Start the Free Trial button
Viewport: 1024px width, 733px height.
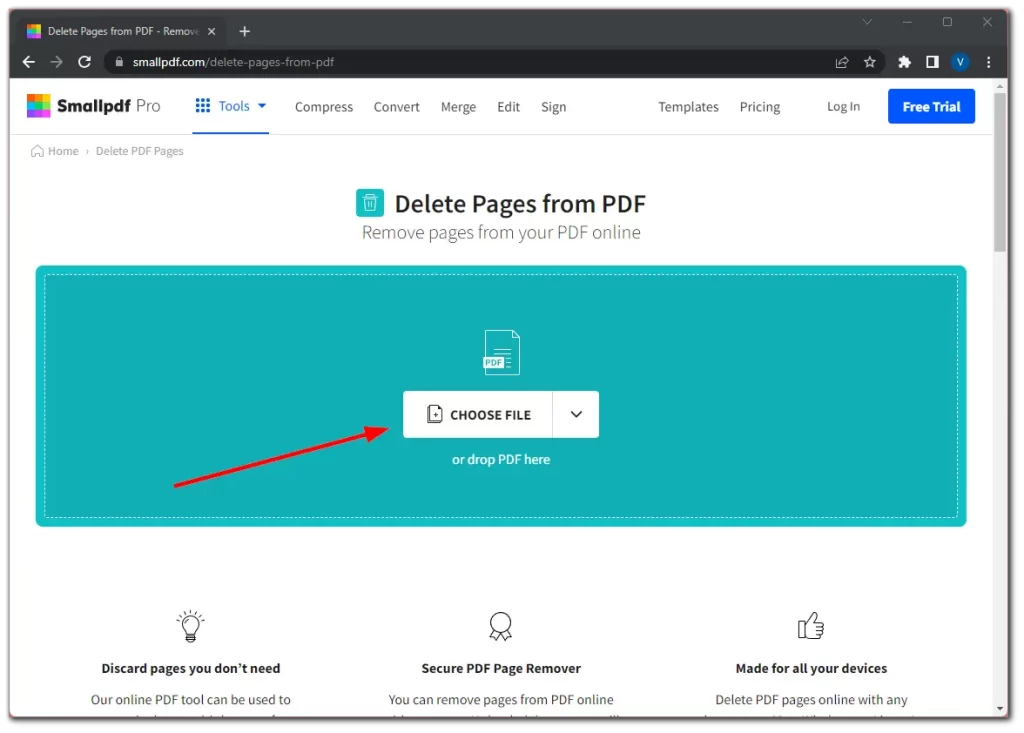931,106
